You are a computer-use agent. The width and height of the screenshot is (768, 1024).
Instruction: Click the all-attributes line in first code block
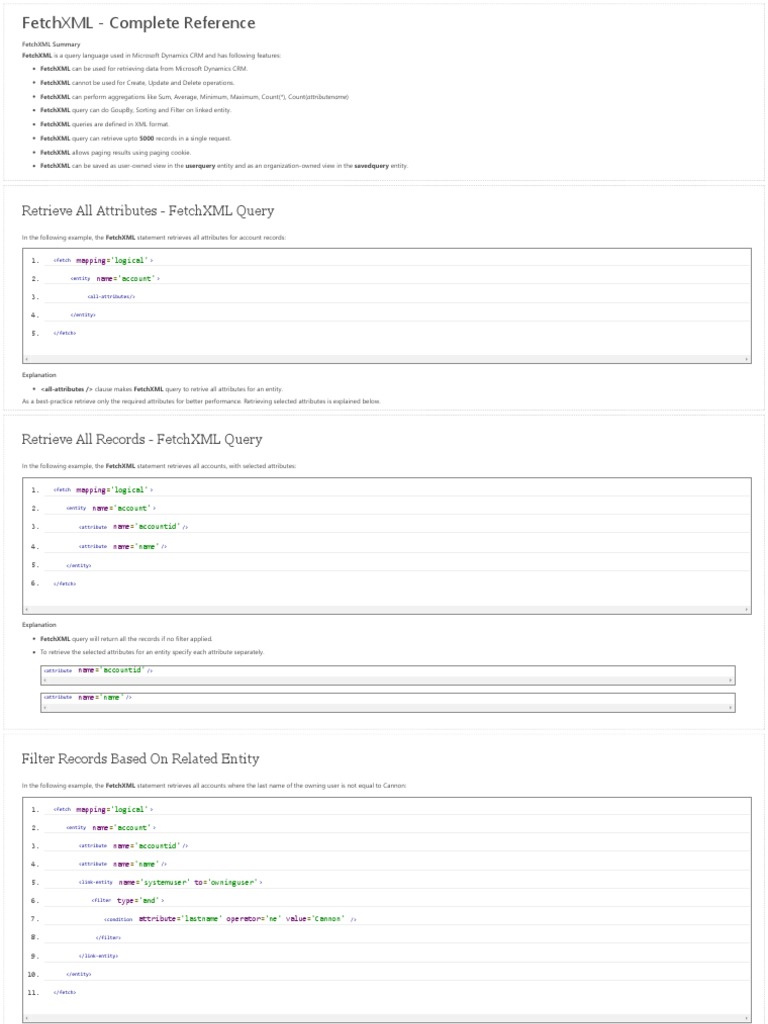[111, 297]
